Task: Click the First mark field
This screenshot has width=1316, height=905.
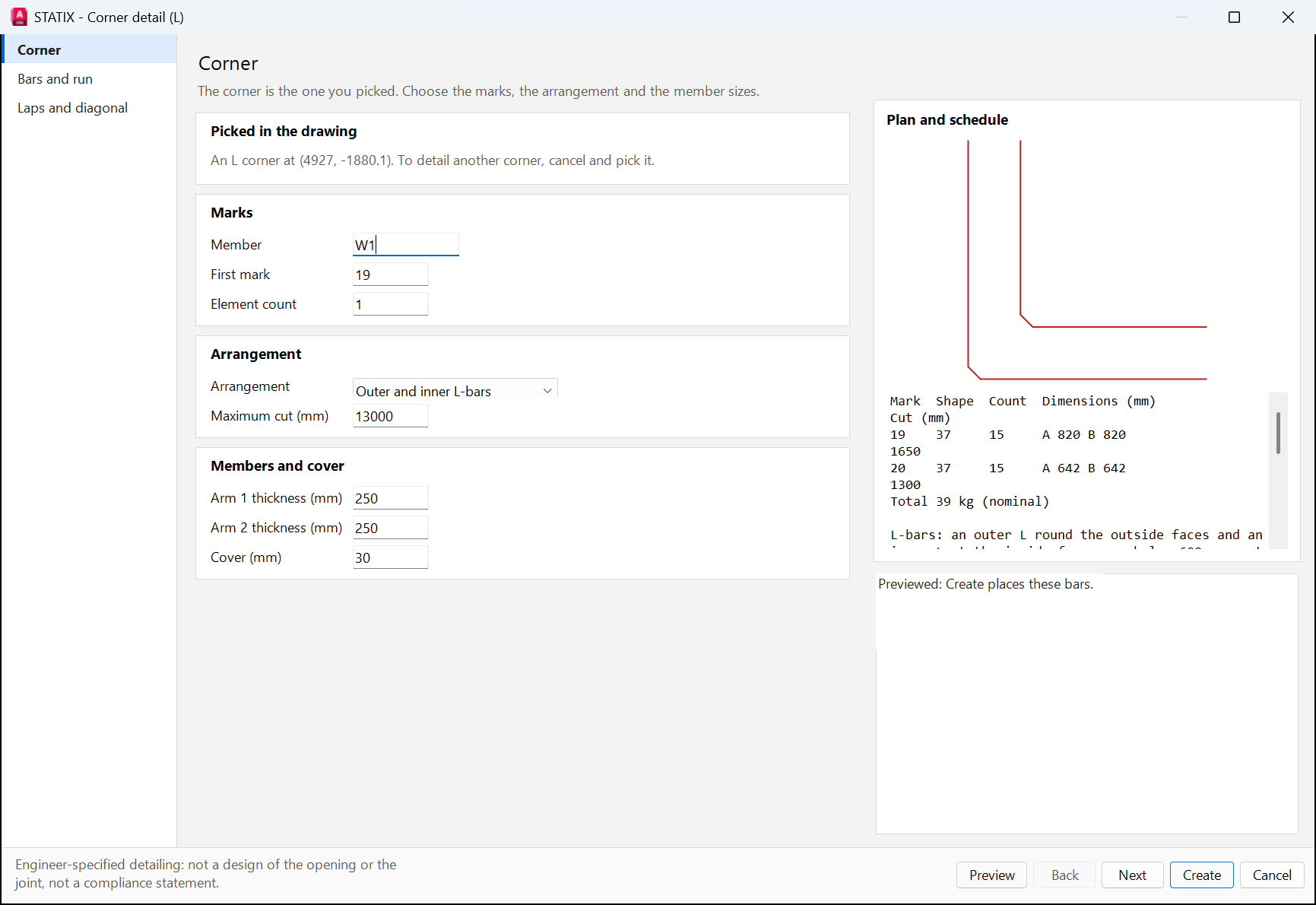Action: click(x=391, y=275)
